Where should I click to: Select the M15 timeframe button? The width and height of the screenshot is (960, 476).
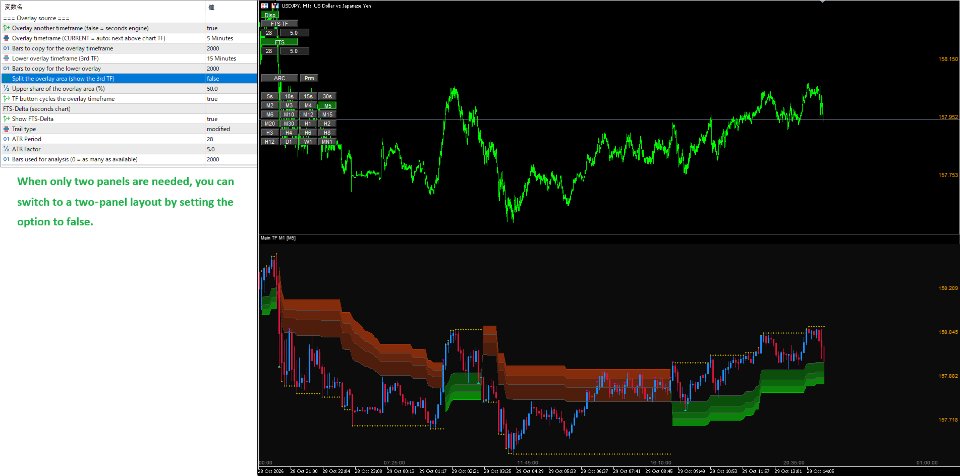point(327,114)
